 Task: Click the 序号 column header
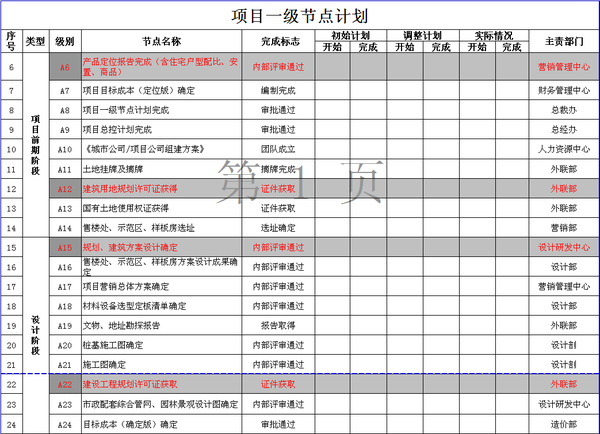pyautogui.click(x=11, y=41)
